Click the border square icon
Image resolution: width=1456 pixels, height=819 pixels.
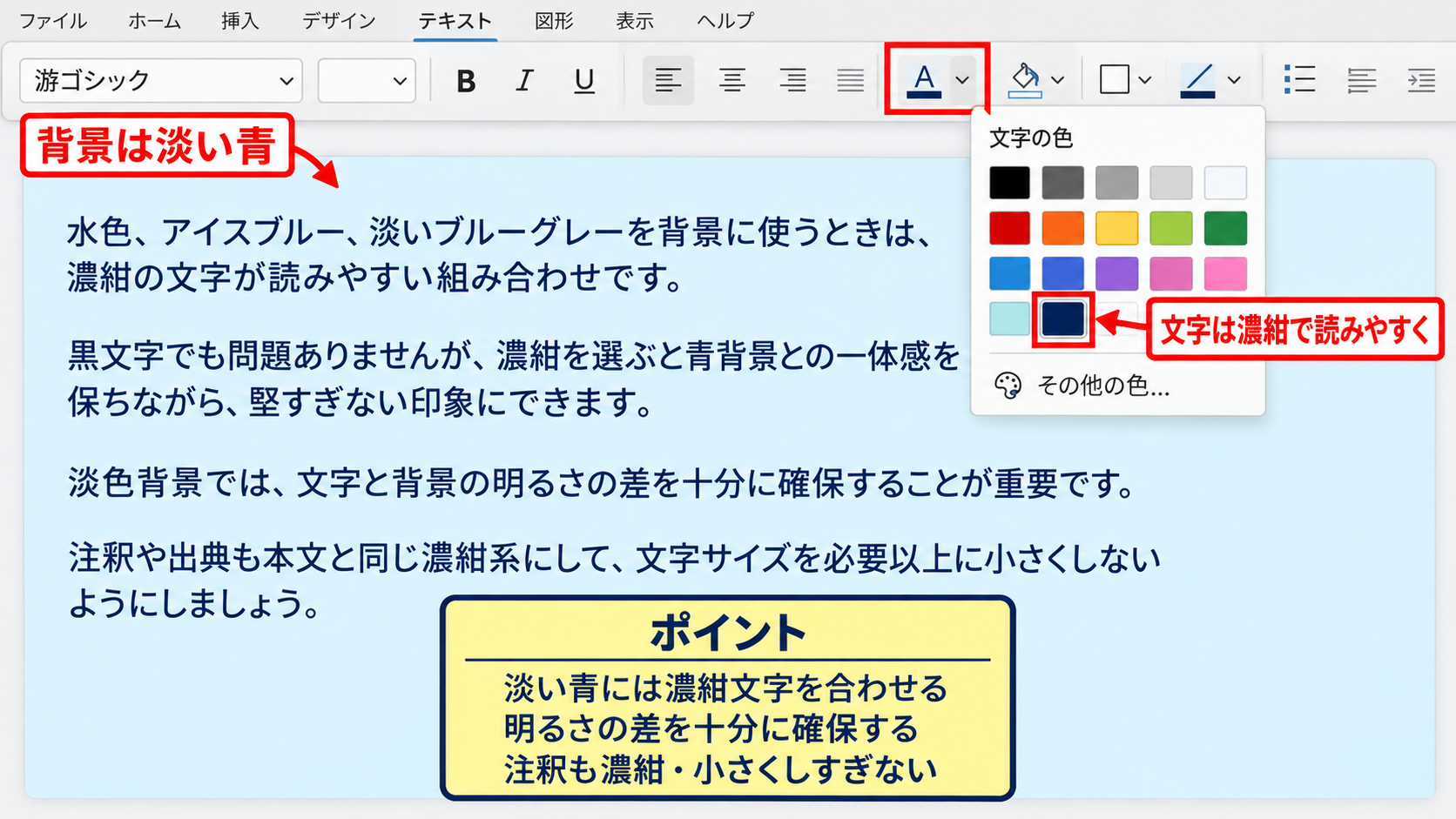click(x=1114, y=79)
